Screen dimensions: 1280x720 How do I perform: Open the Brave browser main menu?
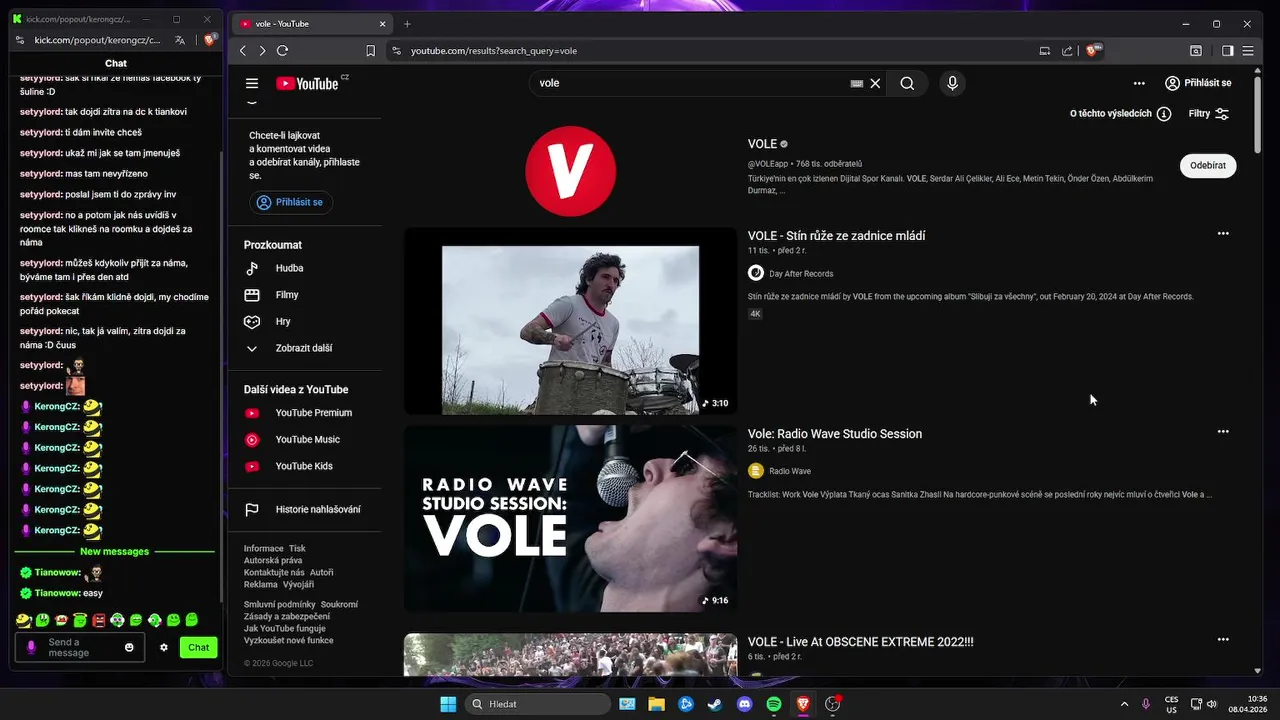pyautogui.click(x=1248, y=51)
